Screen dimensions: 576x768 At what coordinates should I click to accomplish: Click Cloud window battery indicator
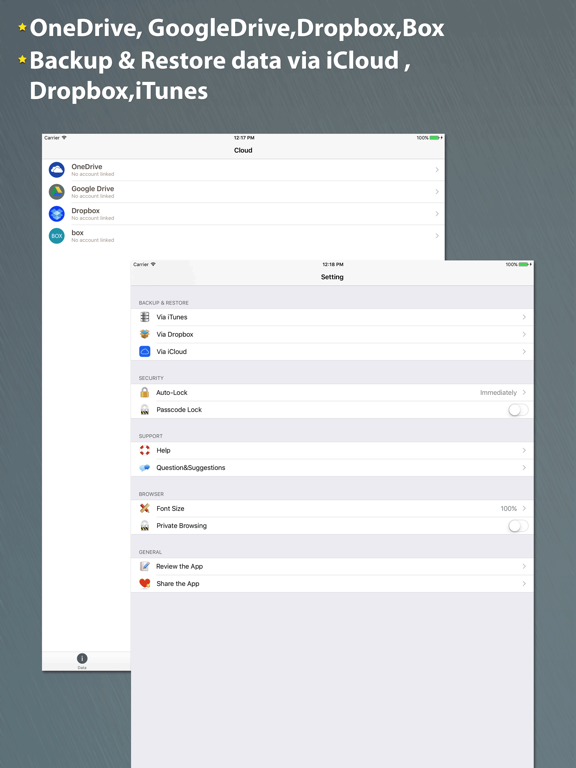(436, 138)
